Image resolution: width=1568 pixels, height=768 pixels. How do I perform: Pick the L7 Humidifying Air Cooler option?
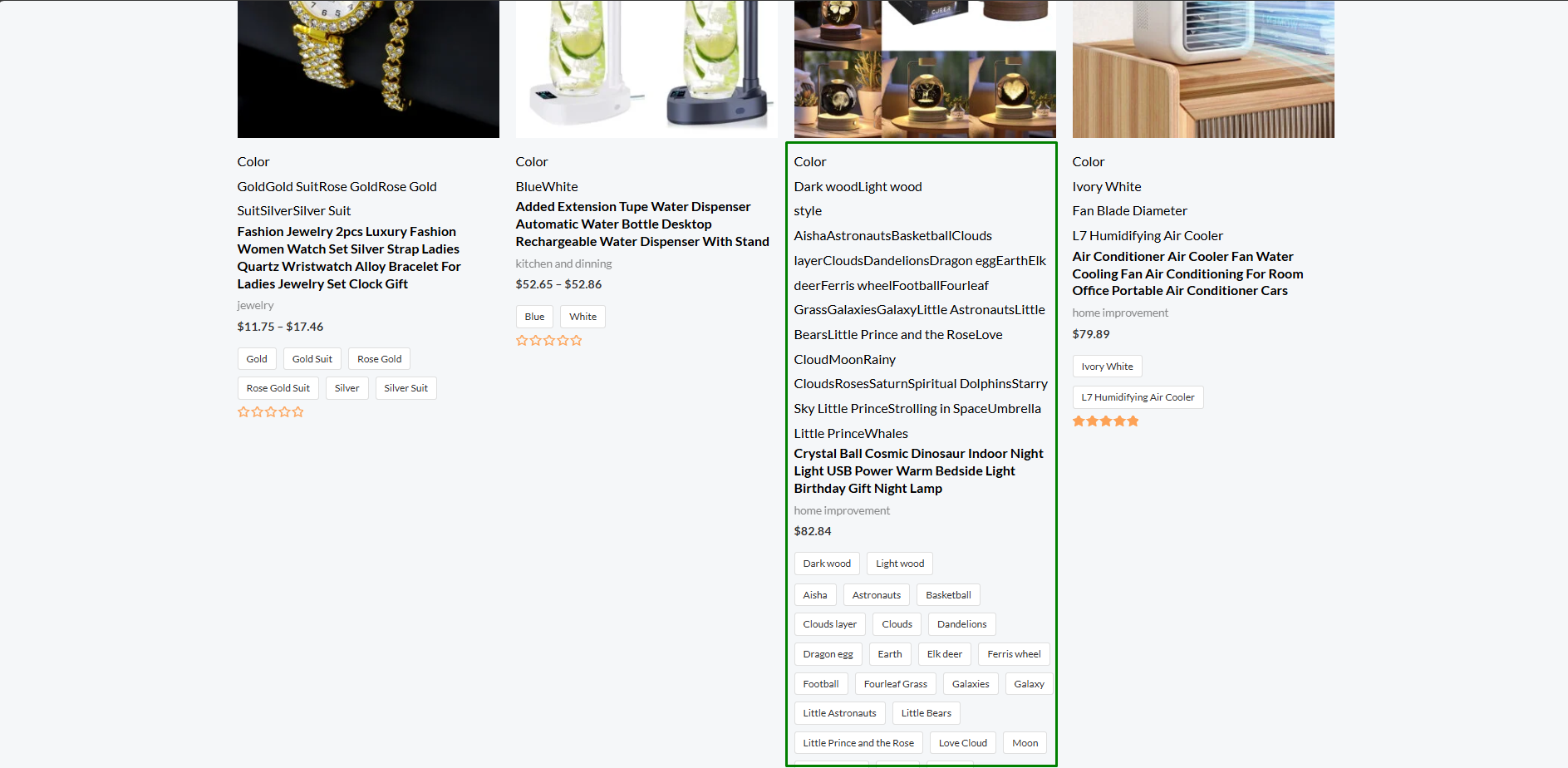pyautogui.click(x=1138, y=397)
